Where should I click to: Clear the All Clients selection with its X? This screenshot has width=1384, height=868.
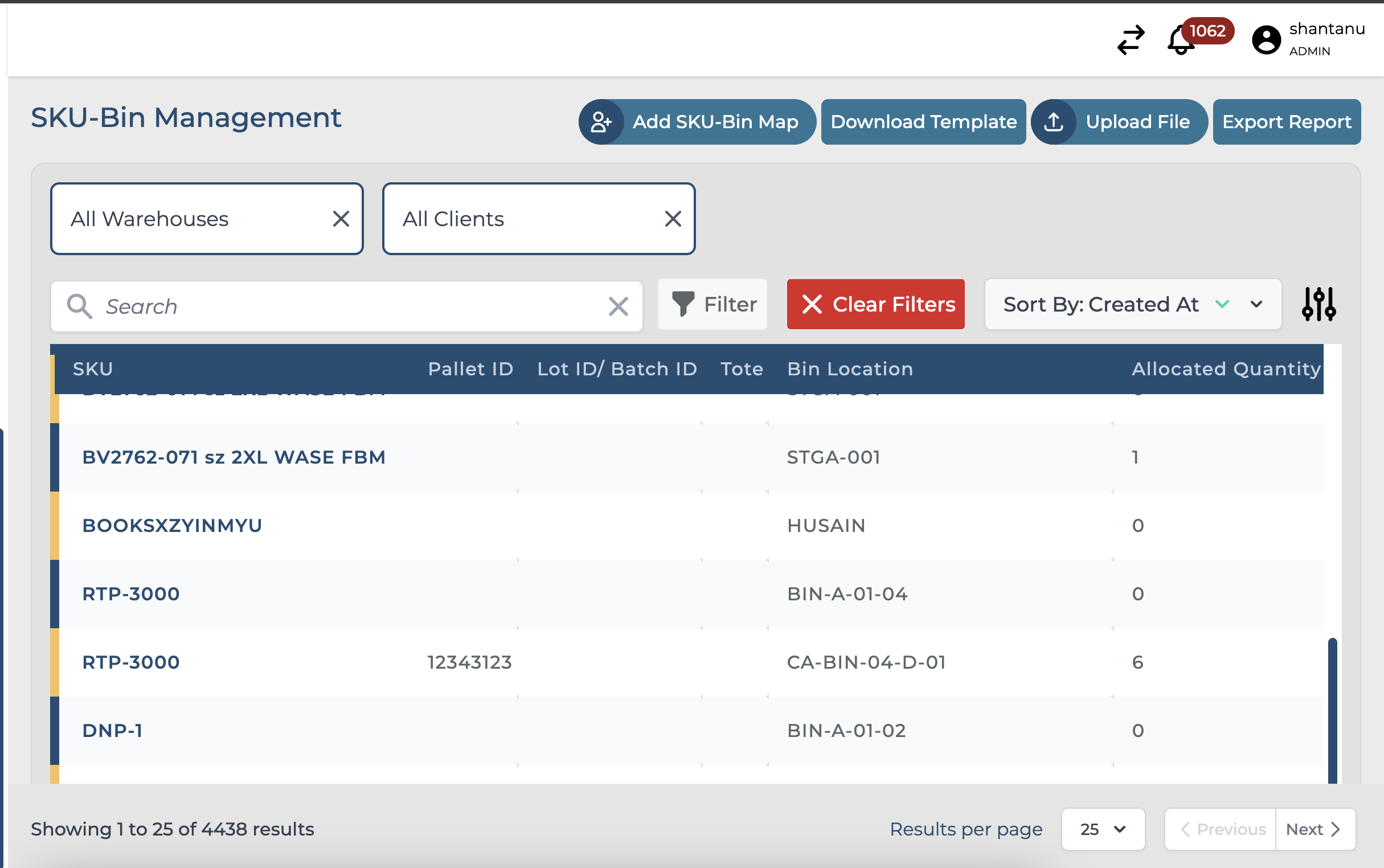pyautogui.click(x=673, y=219)
